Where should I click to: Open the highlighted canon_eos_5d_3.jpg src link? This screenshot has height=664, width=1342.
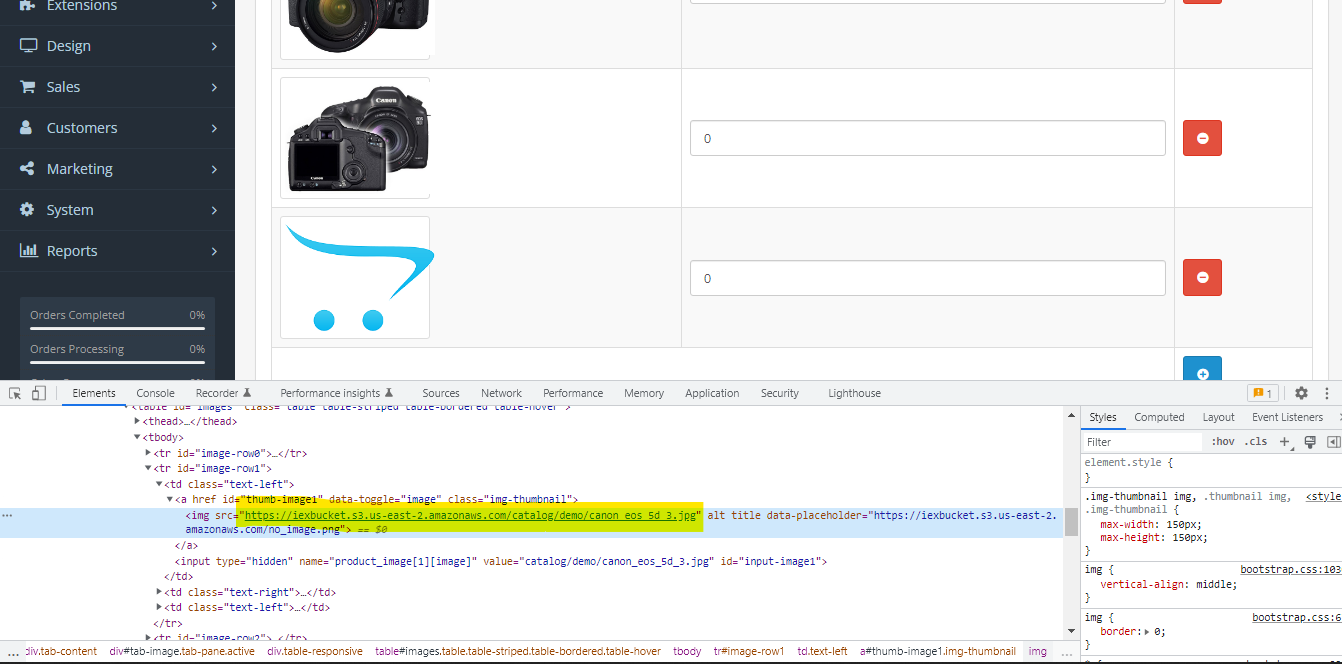[x=472, y=516]
